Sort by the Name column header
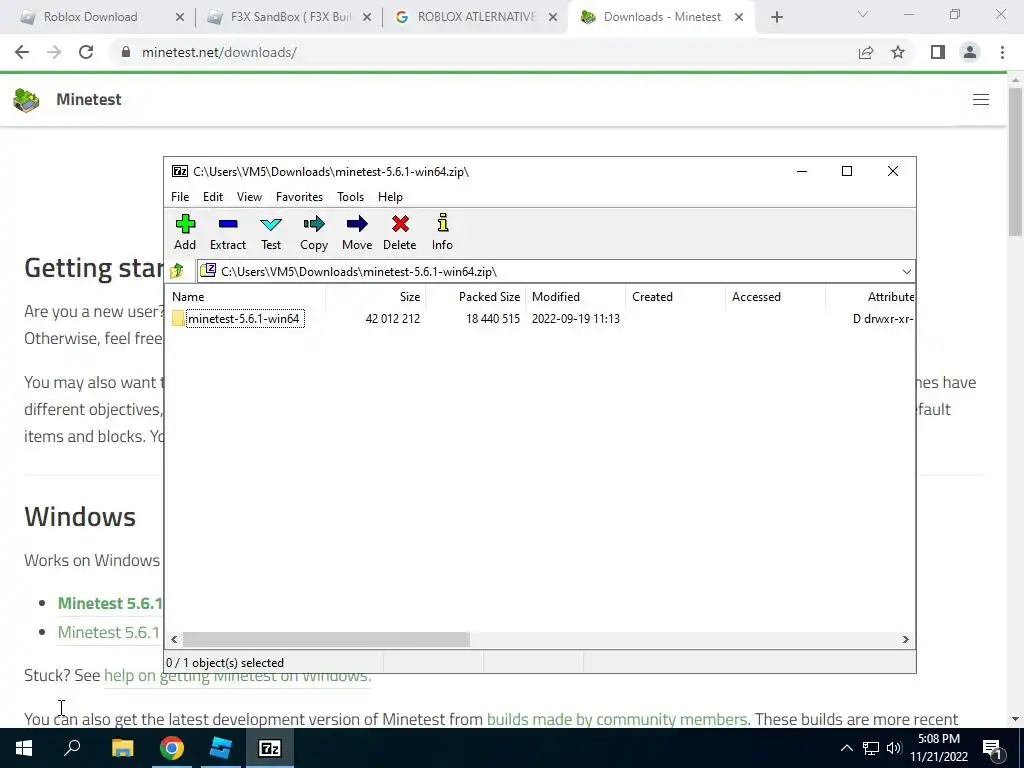This screenshot has width=1024, height=768. coord(246,296)
